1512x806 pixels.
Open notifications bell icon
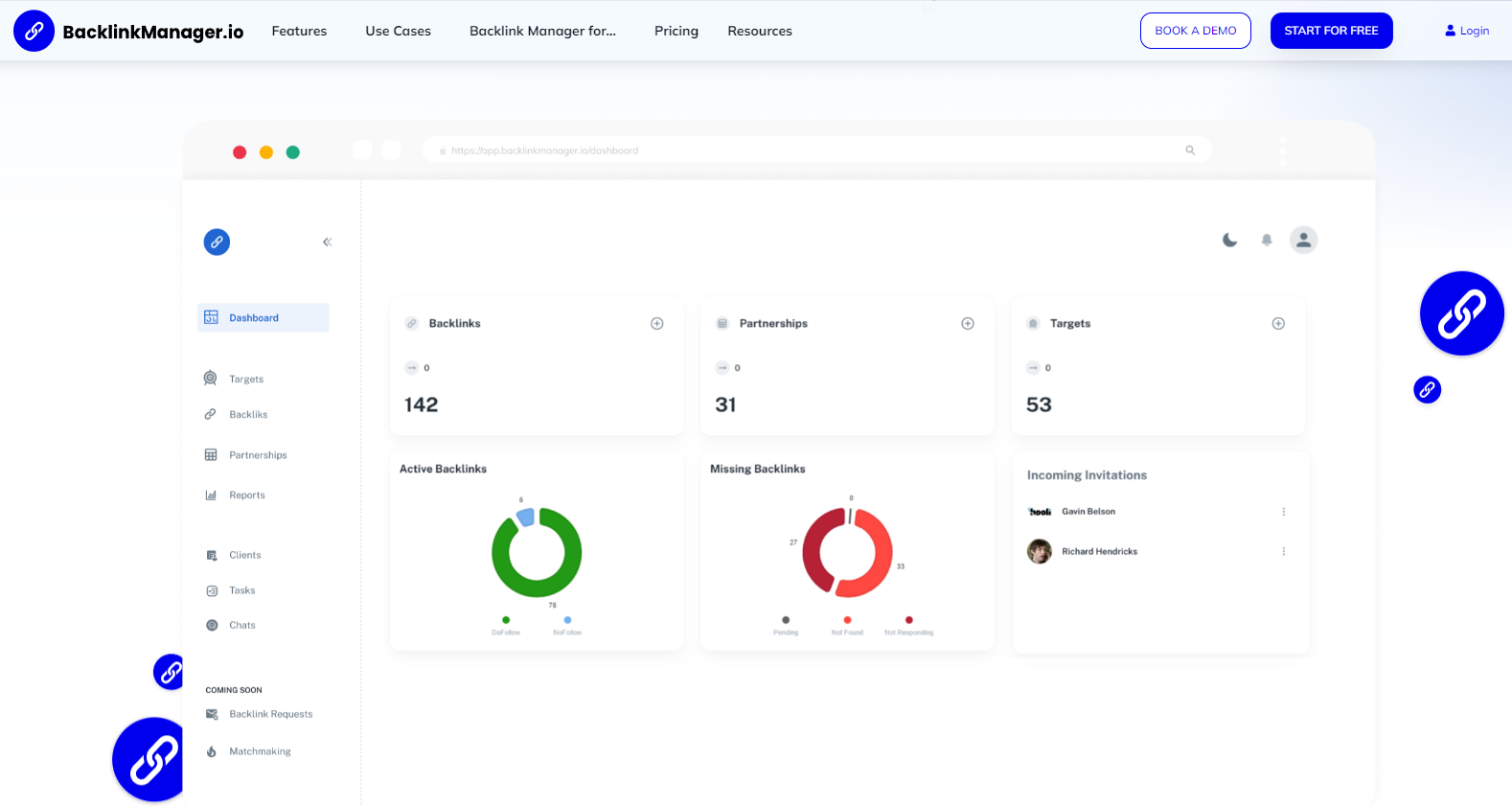pos(1267,240)
